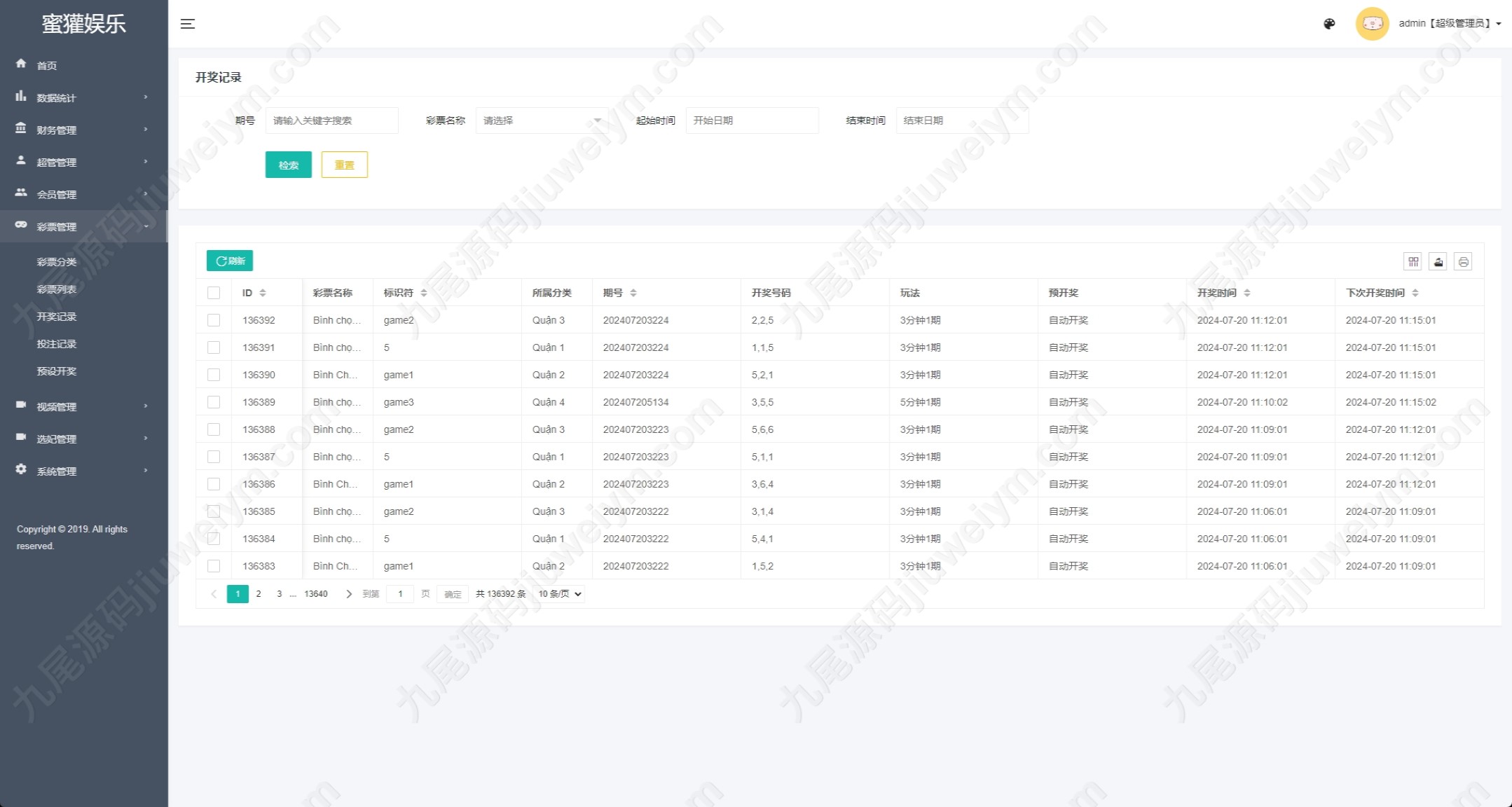Expand the 财务管理 sidebar menu

pyautogui.click(x=83, y=130)
